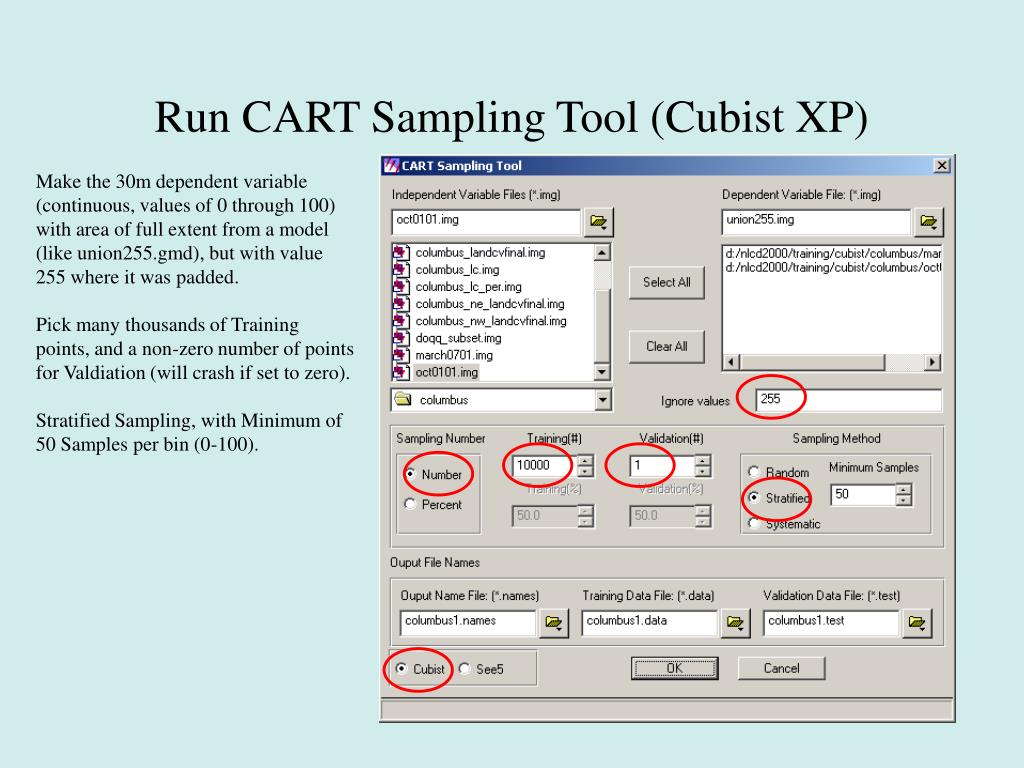Close the CART Sampling Tool dialog
The image size is (1024, 768).
click(x=941, y=166)
